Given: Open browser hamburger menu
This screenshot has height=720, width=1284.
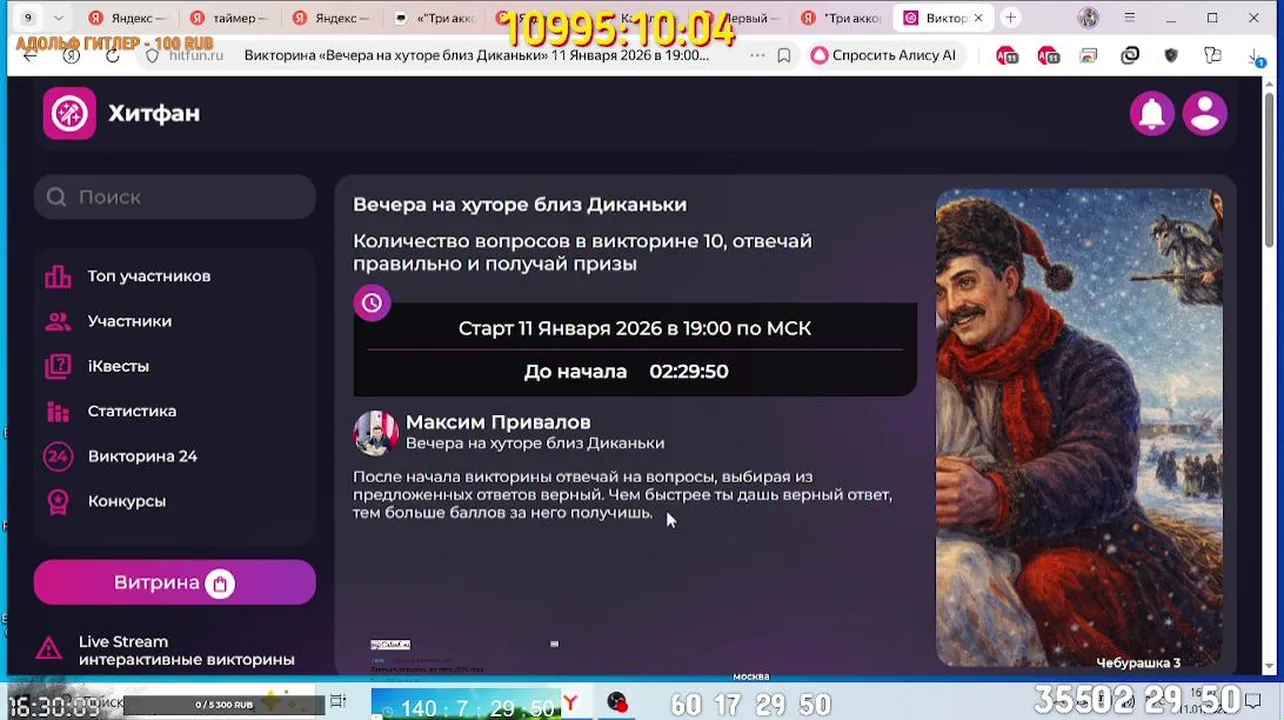Looking at the screenshot, I should (1130, 18).
